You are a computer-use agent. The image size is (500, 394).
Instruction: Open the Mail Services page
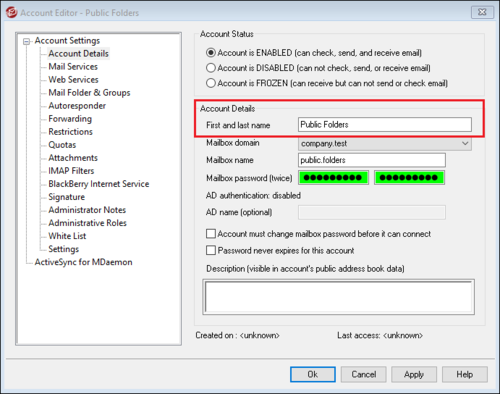pyautogui.click(x=73, y=67)
